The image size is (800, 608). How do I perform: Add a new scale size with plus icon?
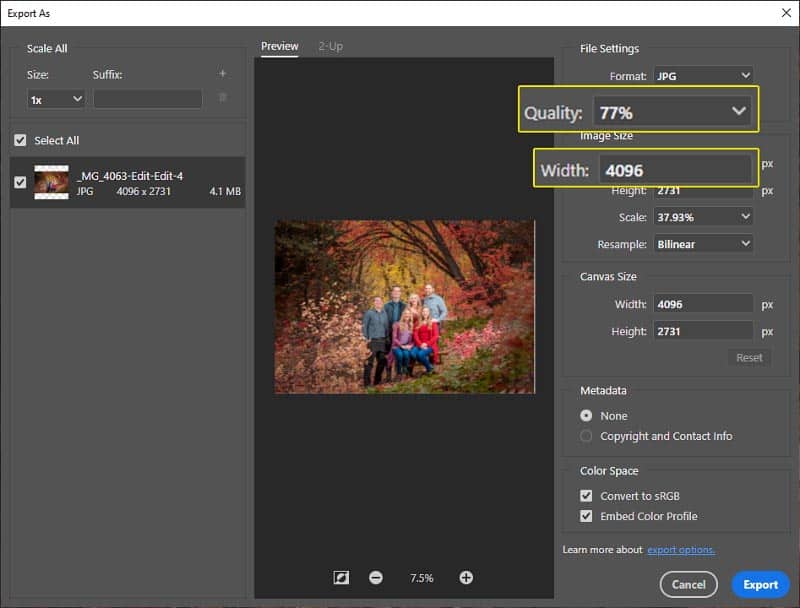tap(222, 73)
